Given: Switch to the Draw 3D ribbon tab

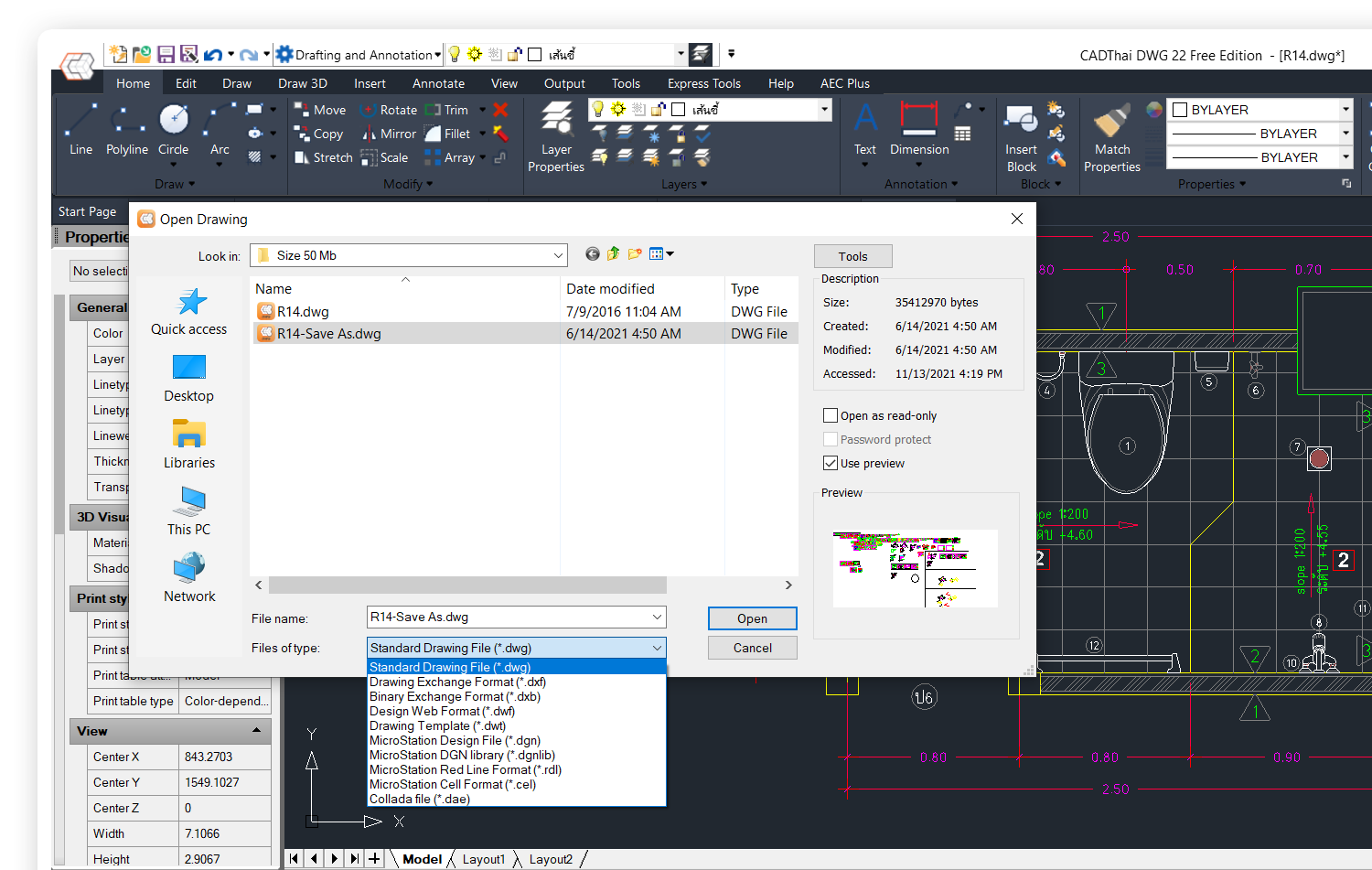Looking at the screenshot, I should [303, 83].
